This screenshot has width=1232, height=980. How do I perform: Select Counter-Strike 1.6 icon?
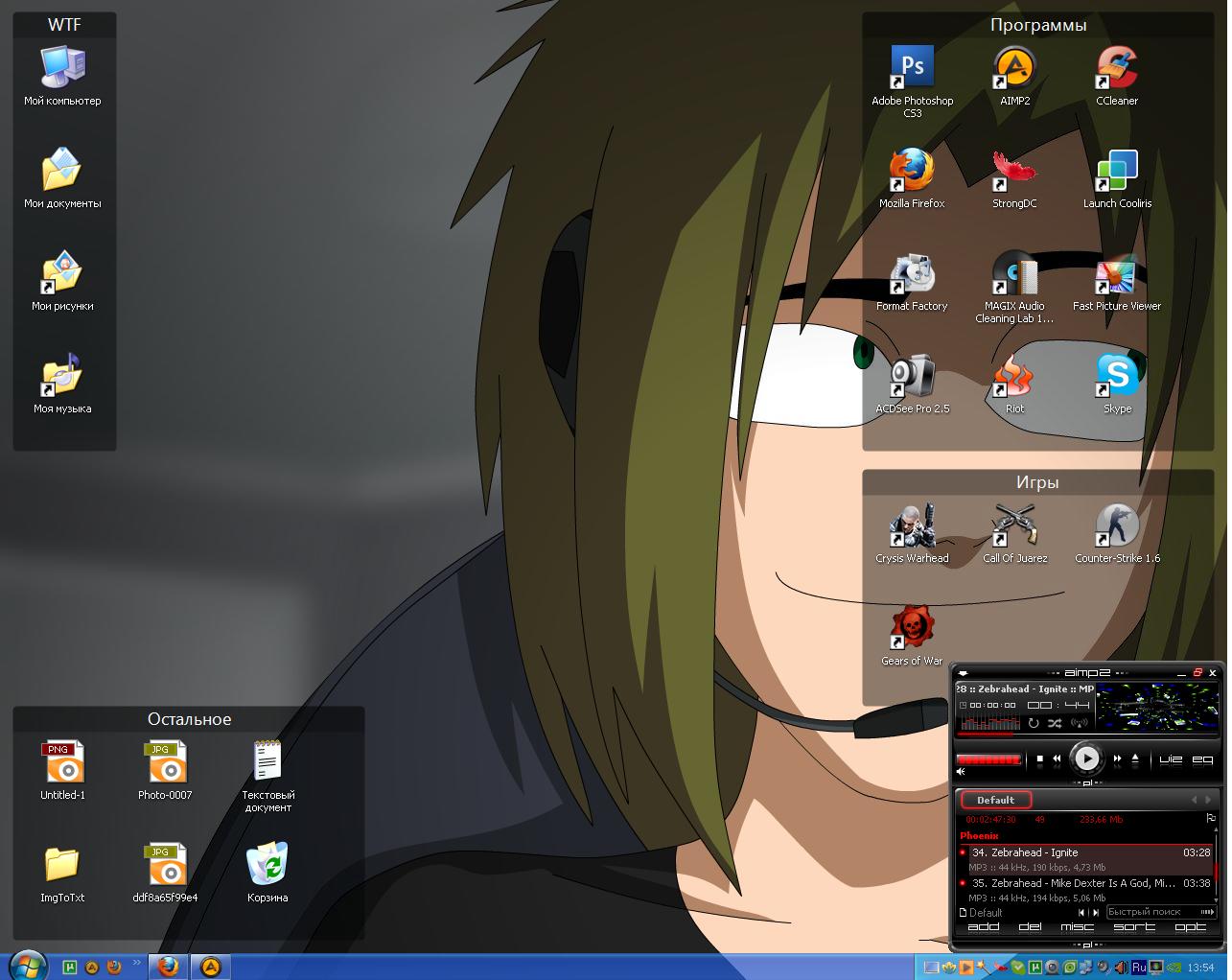pos(1117,533)
